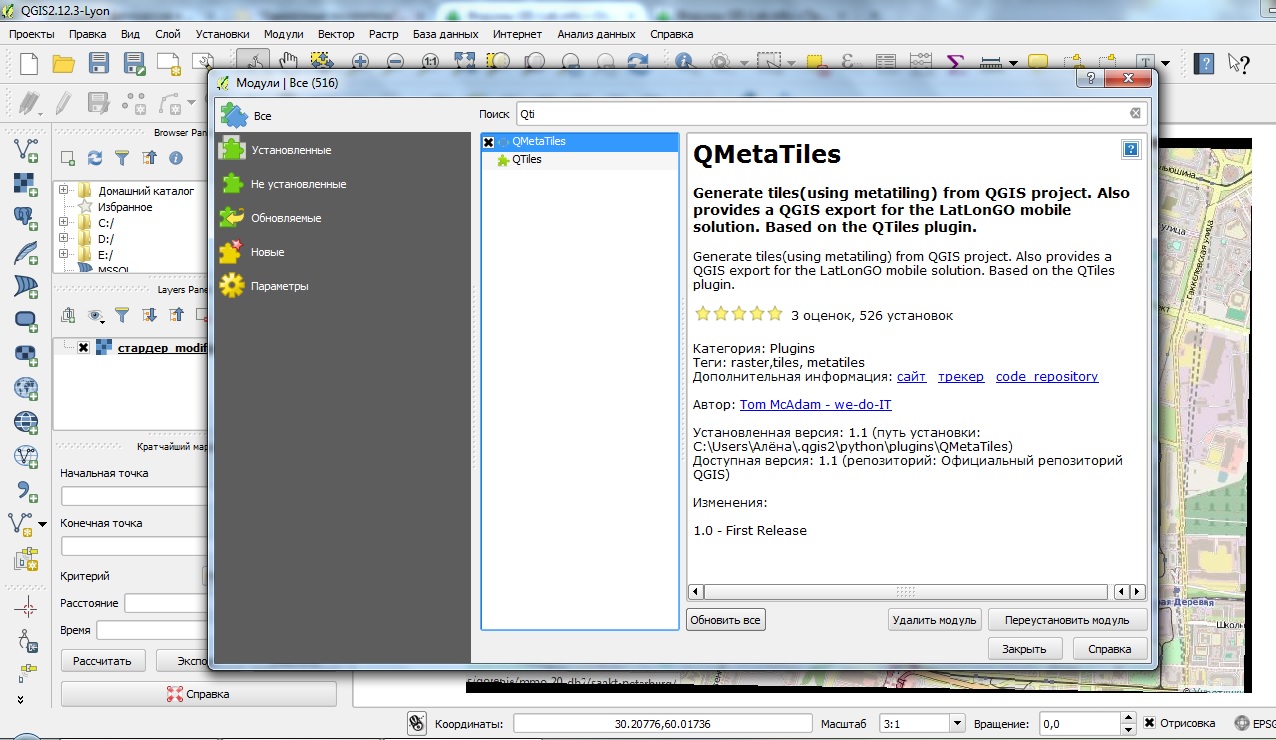Image resolution: width=1276 pixels, height=740 pixels.
Task: Click the eye visibility manager in the Layers panel
Action: (96, 316)
